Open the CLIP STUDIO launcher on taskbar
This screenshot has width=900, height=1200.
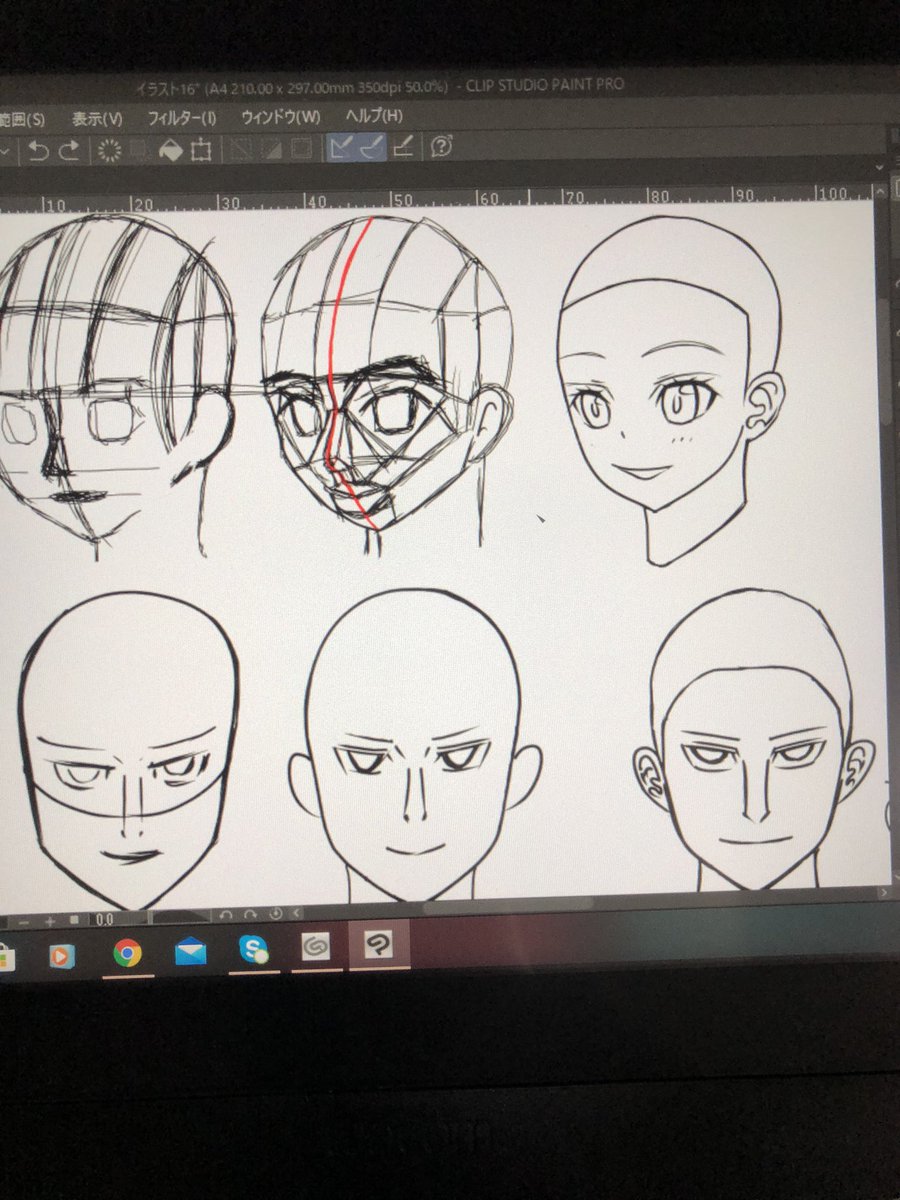pyautogui.click(x=316, y=948)
